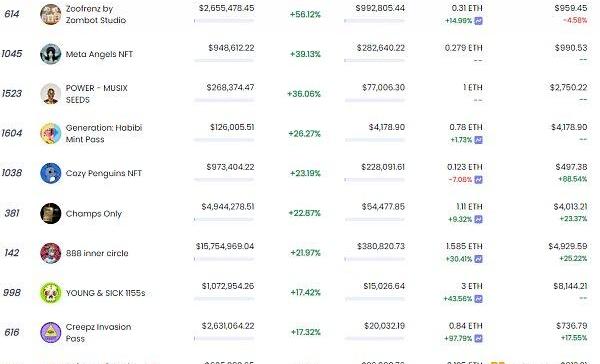Open Generation: Habibi Mint Pass avatar

point(51,134)
